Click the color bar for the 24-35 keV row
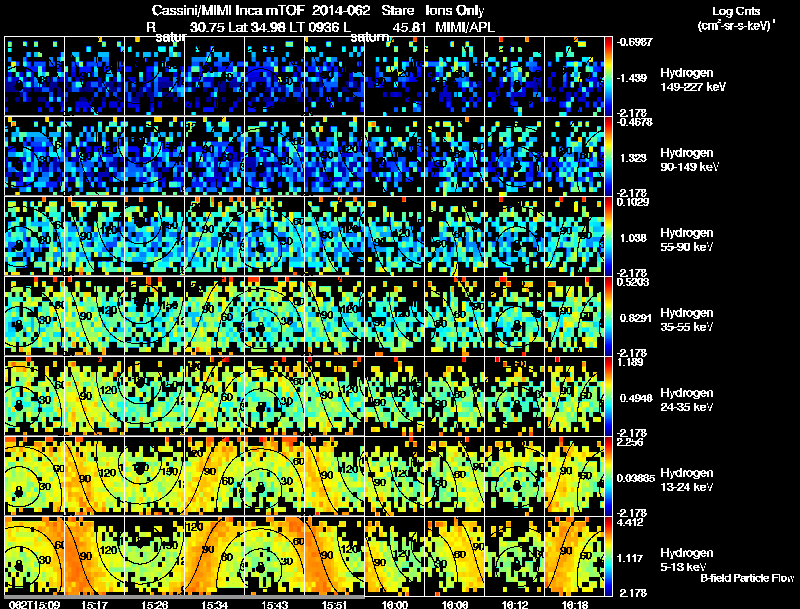800x609 pixels. click(608, 396)
